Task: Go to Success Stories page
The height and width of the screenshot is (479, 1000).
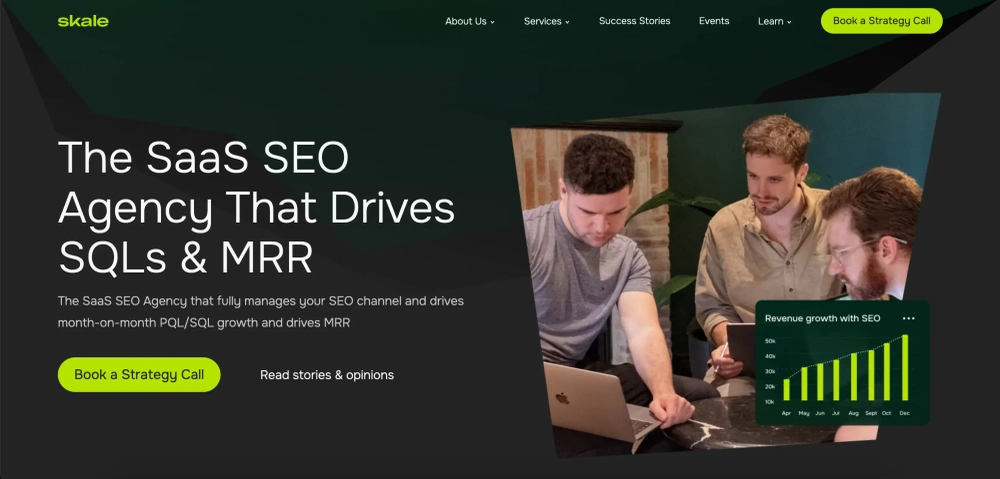Action: pos(634,21)
